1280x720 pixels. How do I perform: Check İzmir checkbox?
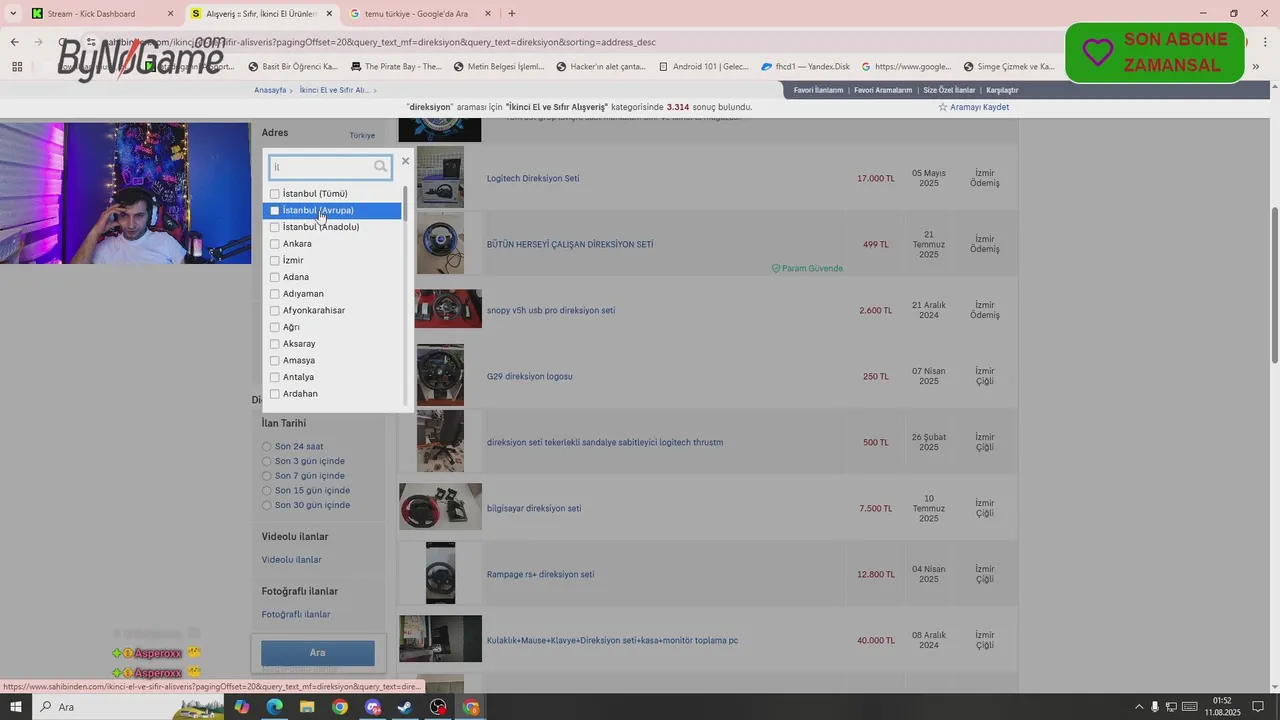[275, 261]
